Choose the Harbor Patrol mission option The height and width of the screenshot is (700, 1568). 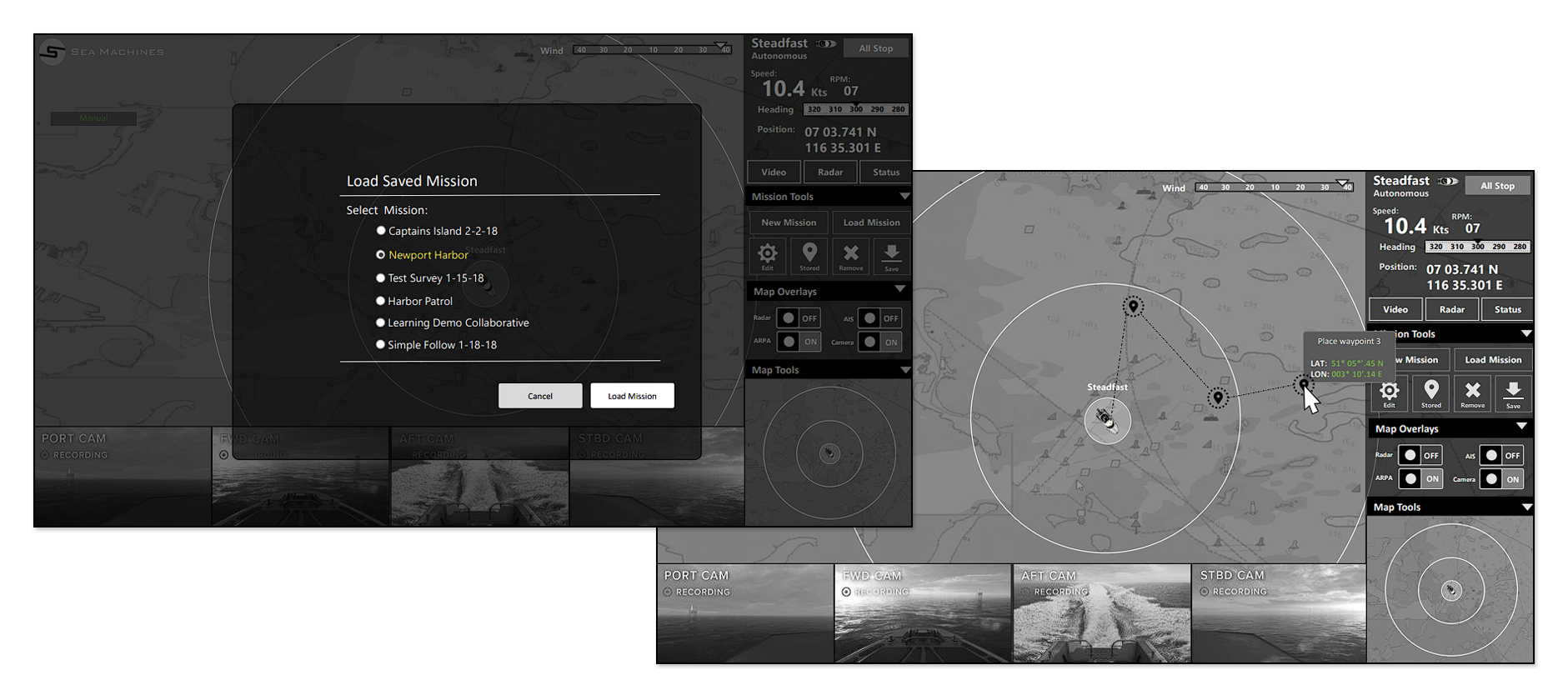pyautogui.click(x=381, y=301)
